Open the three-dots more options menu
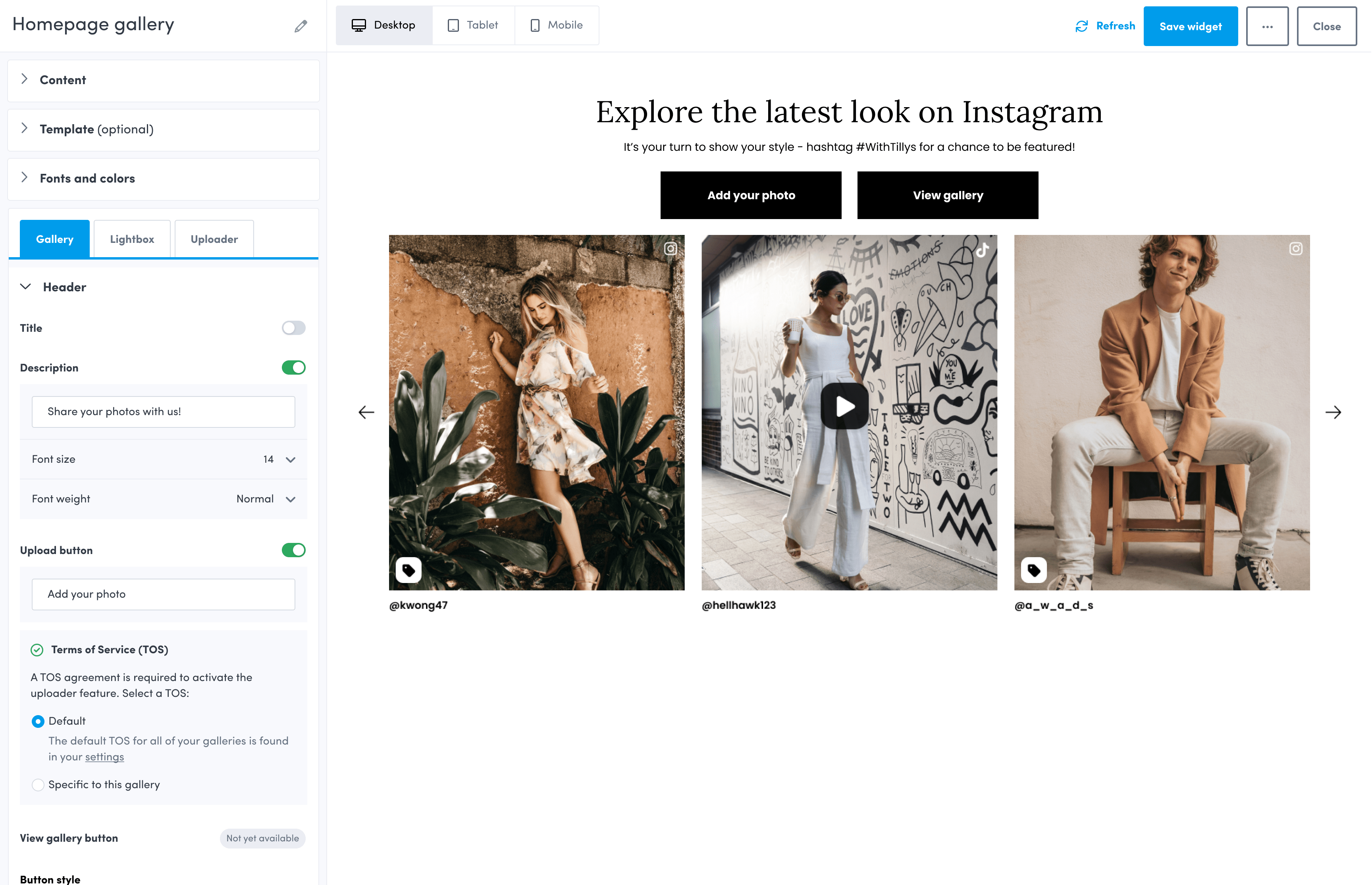 pyautogui.click(x=1267, y=27)
